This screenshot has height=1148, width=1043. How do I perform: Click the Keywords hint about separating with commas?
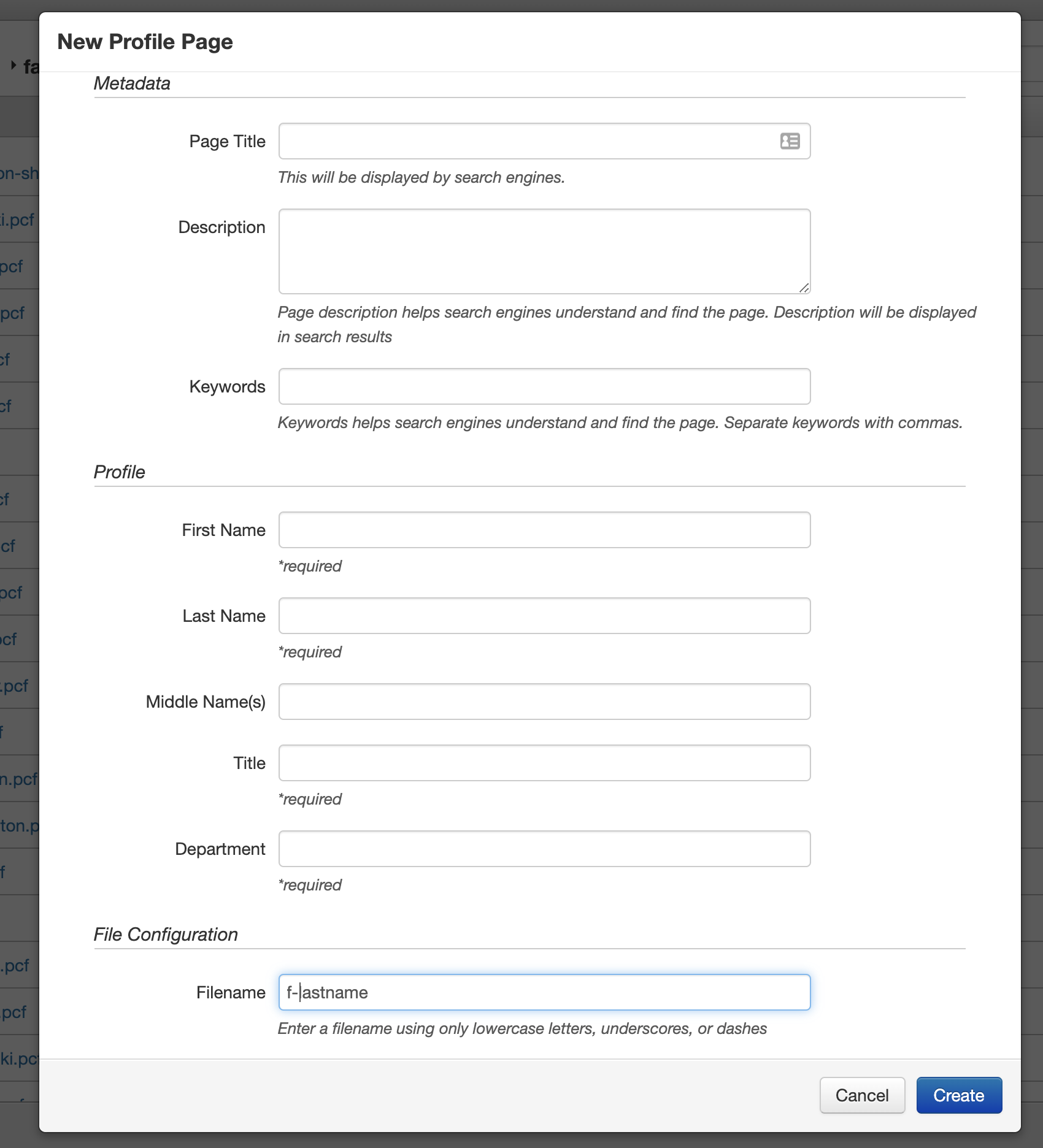tap(620, 423)
